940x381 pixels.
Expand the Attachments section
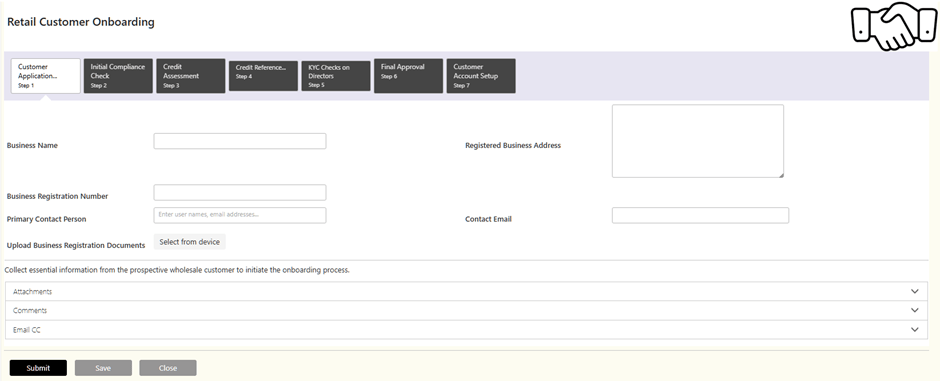point(466,292)
